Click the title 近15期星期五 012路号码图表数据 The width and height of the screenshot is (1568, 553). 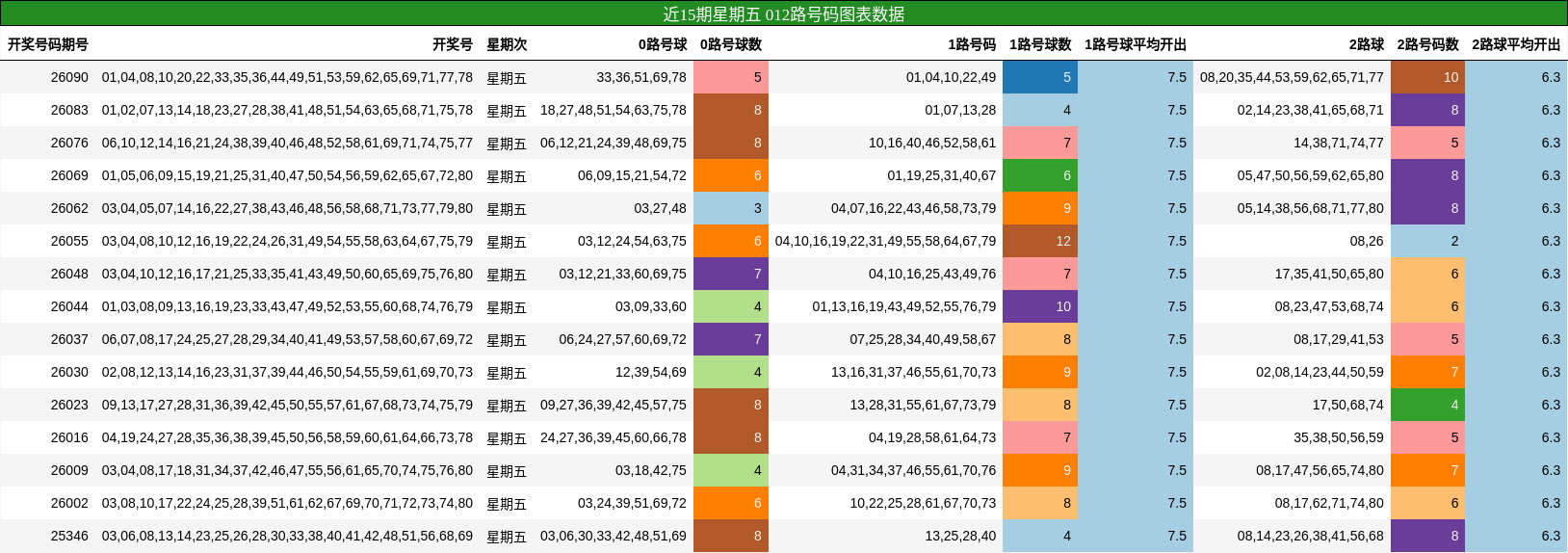click(784, 13)
